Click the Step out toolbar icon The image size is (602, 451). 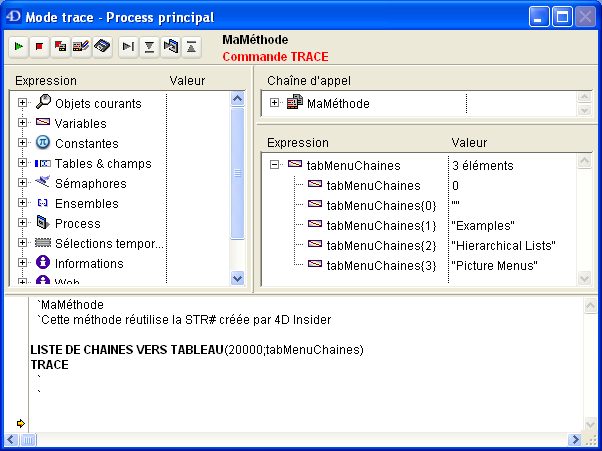point(191,46)
